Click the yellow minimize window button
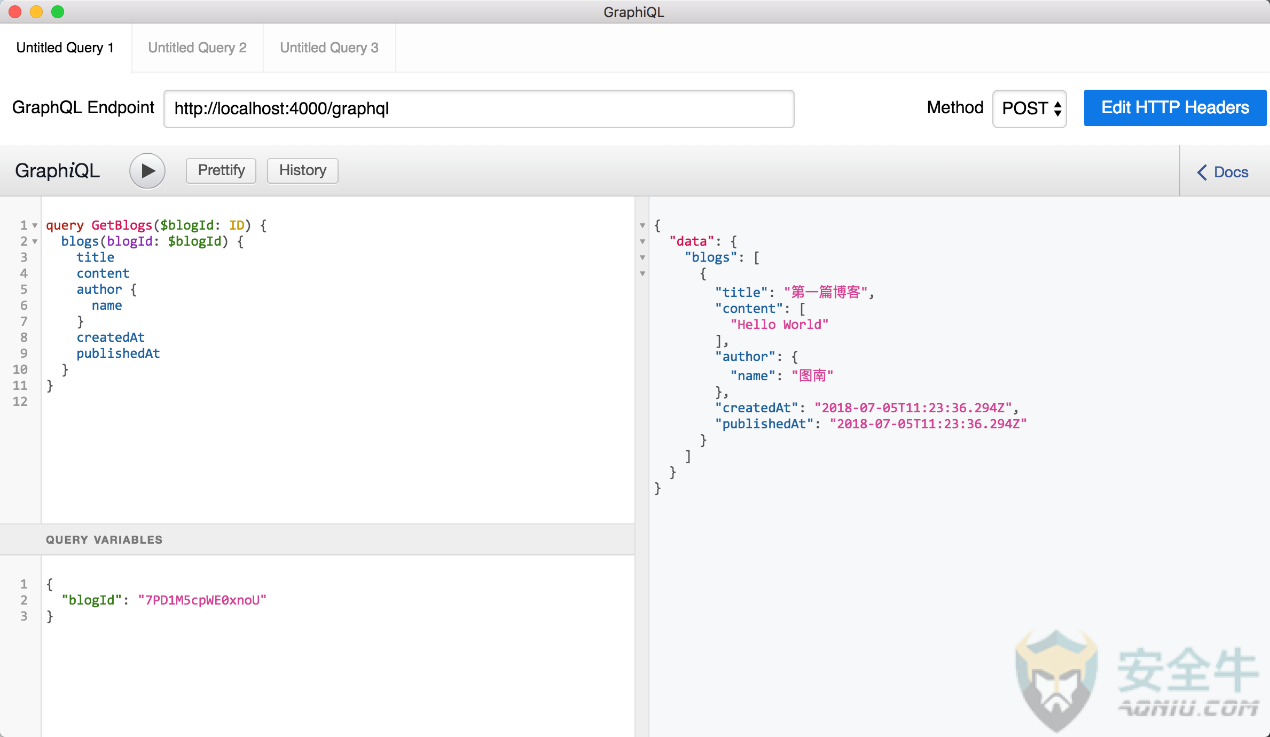Viewport: 1270px width, 737px height. point(36,12)
